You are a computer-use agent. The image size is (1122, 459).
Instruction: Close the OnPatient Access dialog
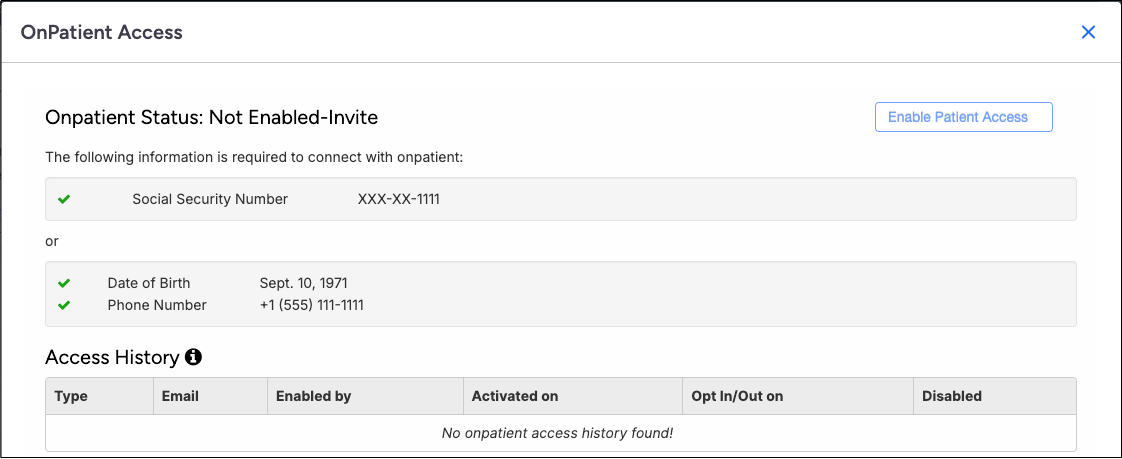coord(1089,32)
